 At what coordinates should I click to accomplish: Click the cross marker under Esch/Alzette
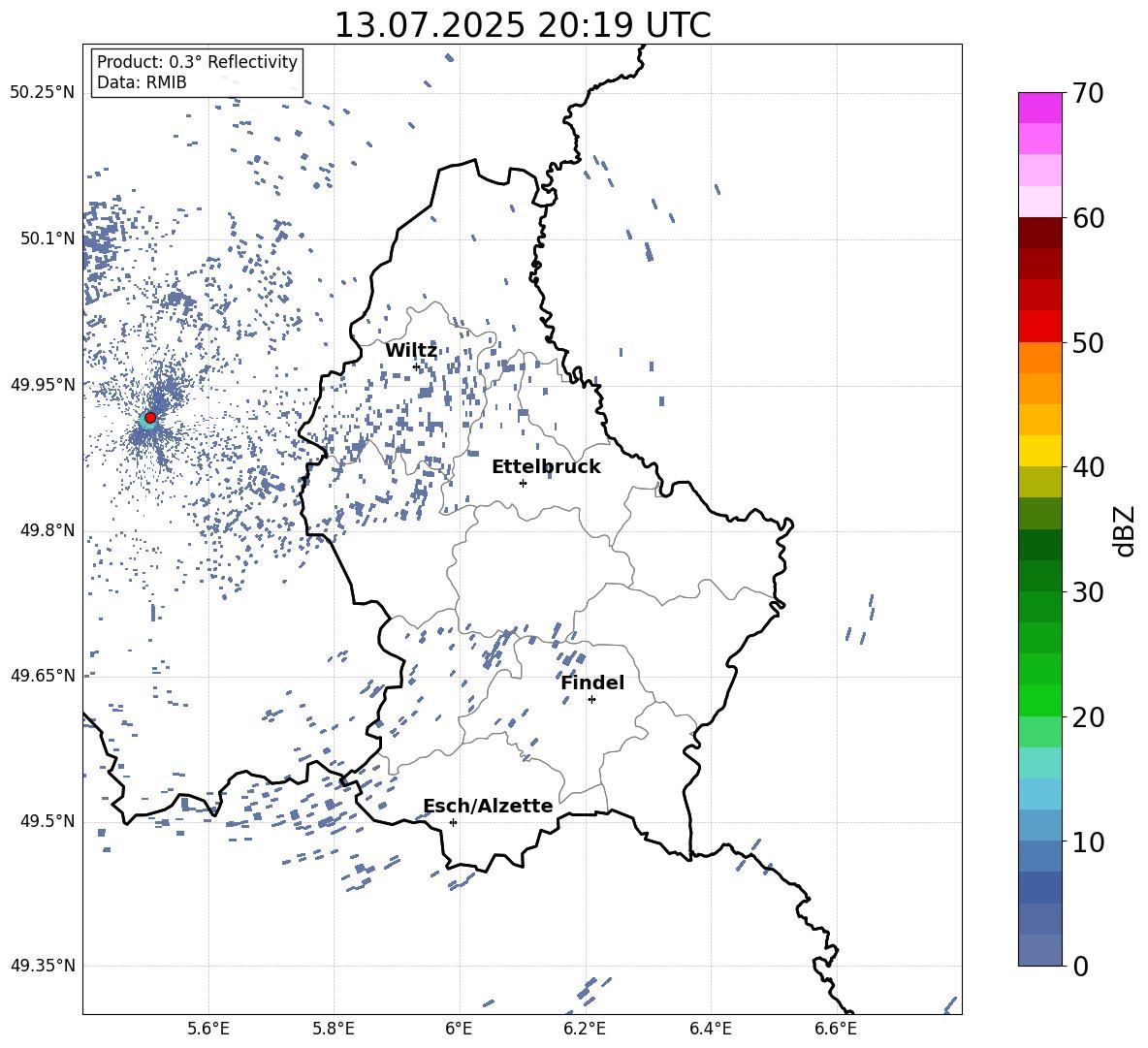tap(453, 822)
